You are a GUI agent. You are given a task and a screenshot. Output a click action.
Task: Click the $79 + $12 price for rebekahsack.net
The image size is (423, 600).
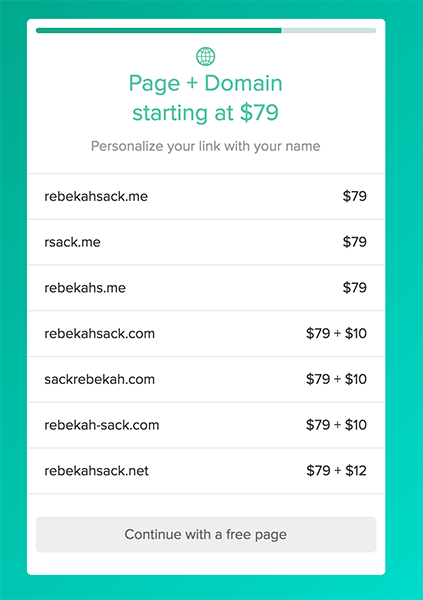pos(336,470)
